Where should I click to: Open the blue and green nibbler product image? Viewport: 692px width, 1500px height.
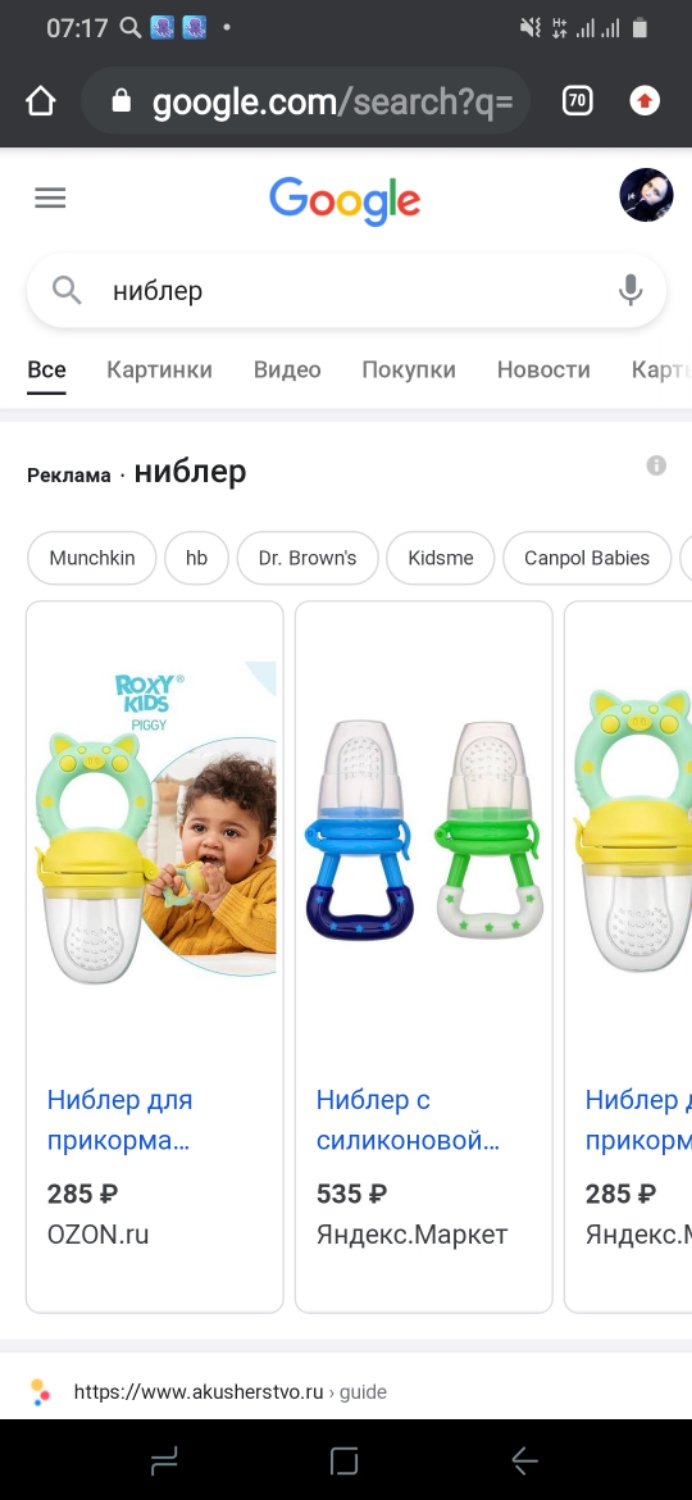(x=424, y=830)
